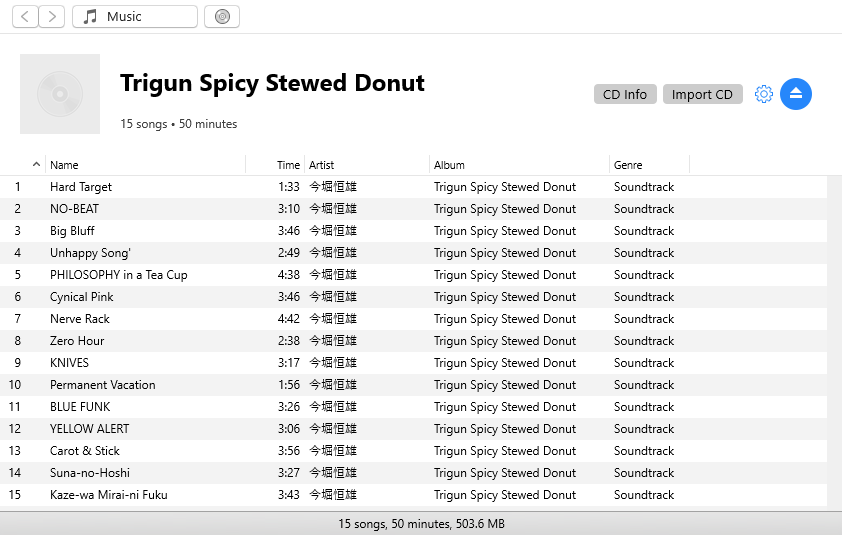The image size is (842, 535).
Task: Open the CD Info dialog
Action: 625,94
